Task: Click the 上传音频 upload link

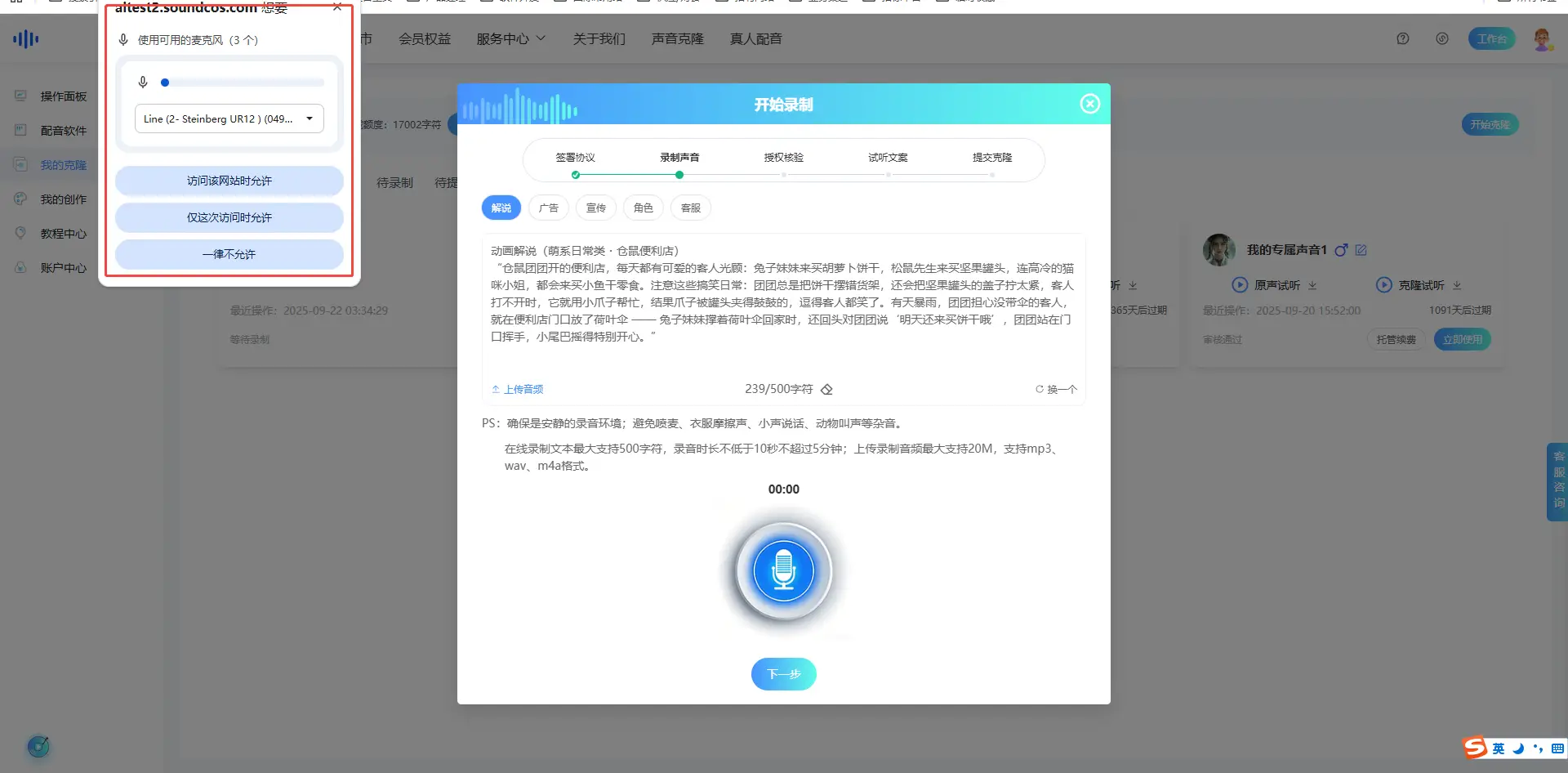Action: pos(518,390)
